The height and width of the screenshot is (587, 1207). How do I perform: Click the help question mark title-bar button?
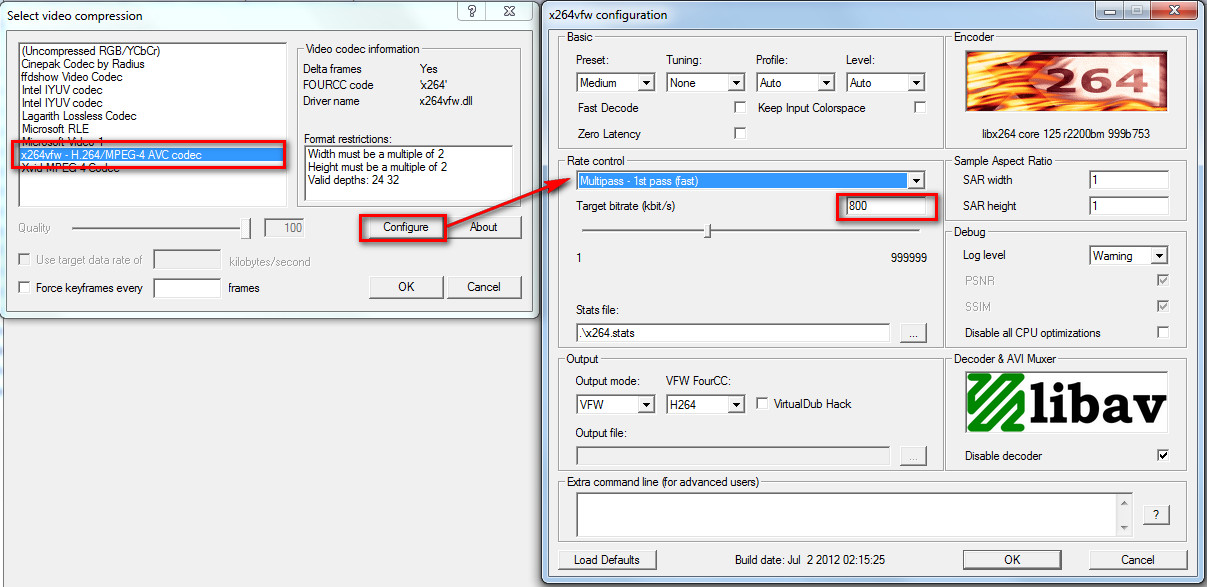472,11
